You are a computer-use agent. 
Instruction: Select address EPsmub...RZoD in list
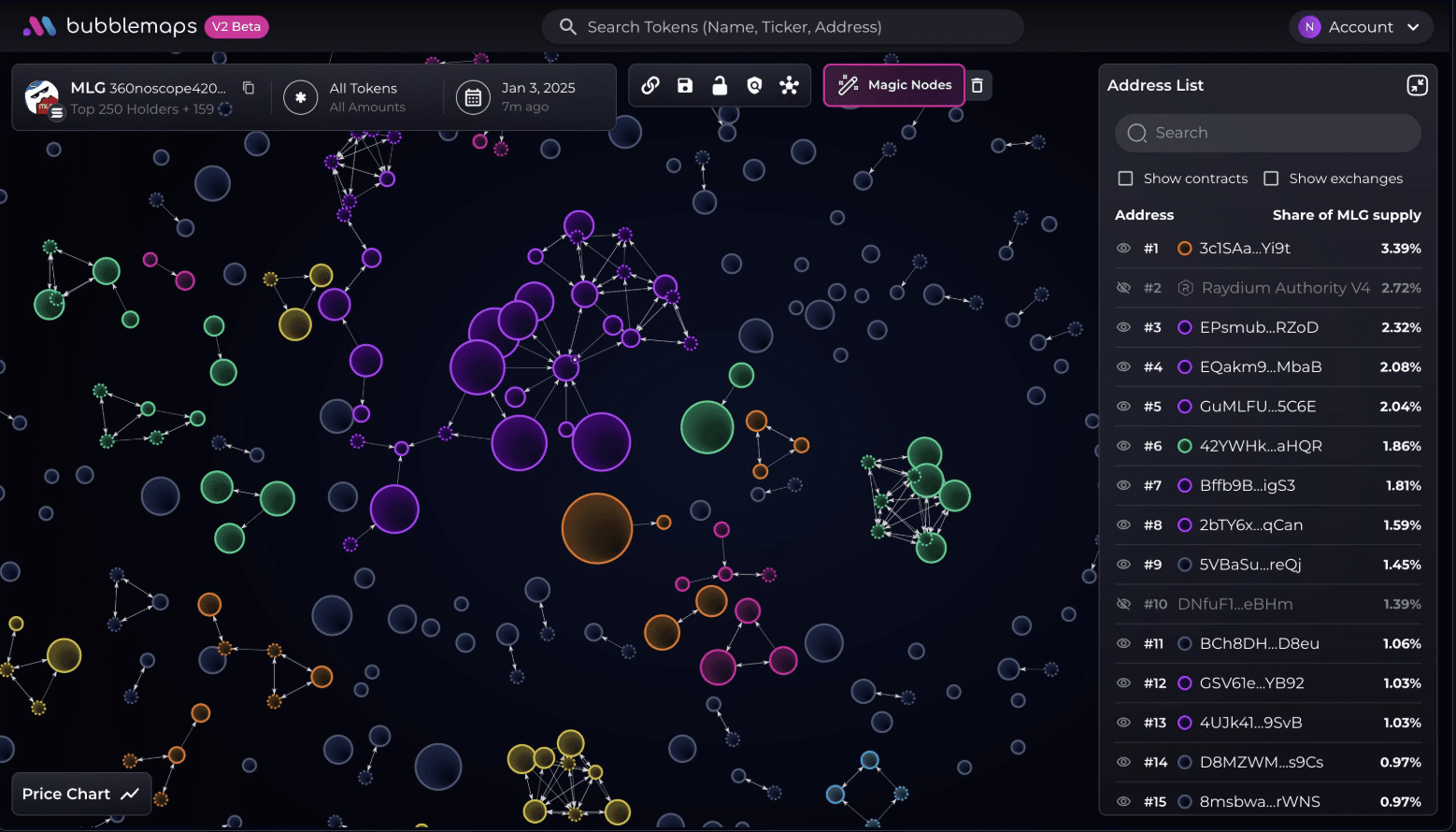tap(1258, 327)
